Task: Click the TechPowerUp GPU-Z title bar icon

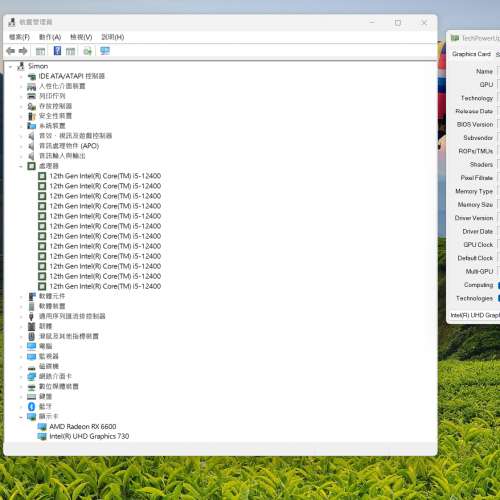Action: [x=455, y=38]
